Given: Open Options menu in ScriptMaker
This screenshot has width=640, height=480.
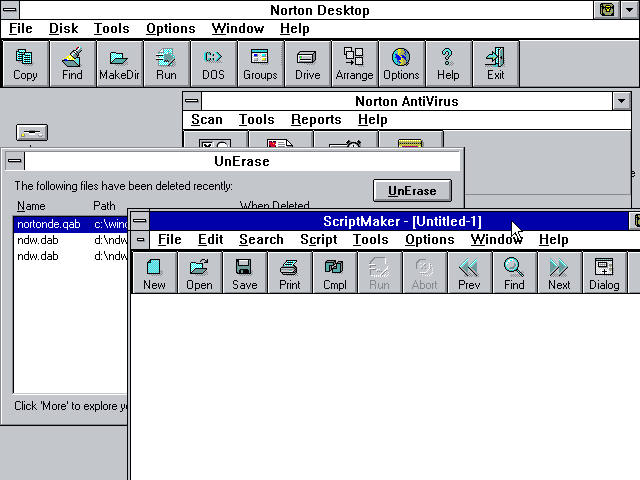Looking at the screenshot, I should [x=429, y=240].
